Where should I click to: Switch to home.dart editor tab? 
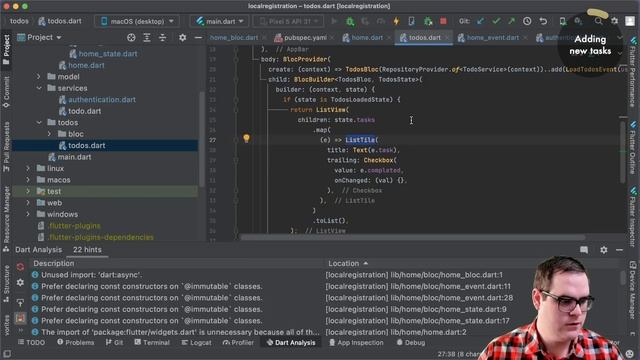[363, 38]
